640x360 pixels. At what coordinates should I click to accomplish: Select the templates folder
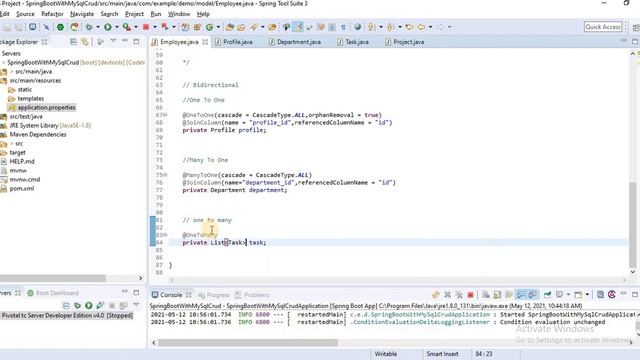(x=31, y=98)
